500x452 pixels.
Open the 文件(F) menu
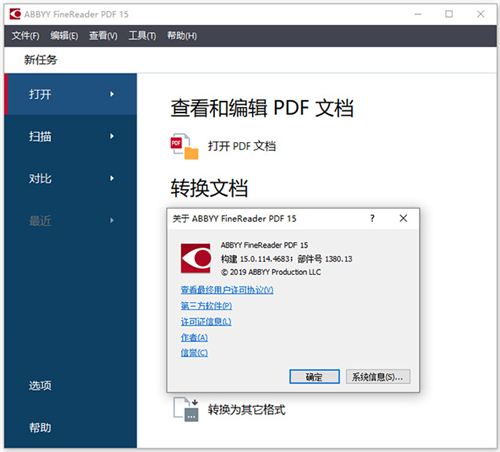[25, 36]
